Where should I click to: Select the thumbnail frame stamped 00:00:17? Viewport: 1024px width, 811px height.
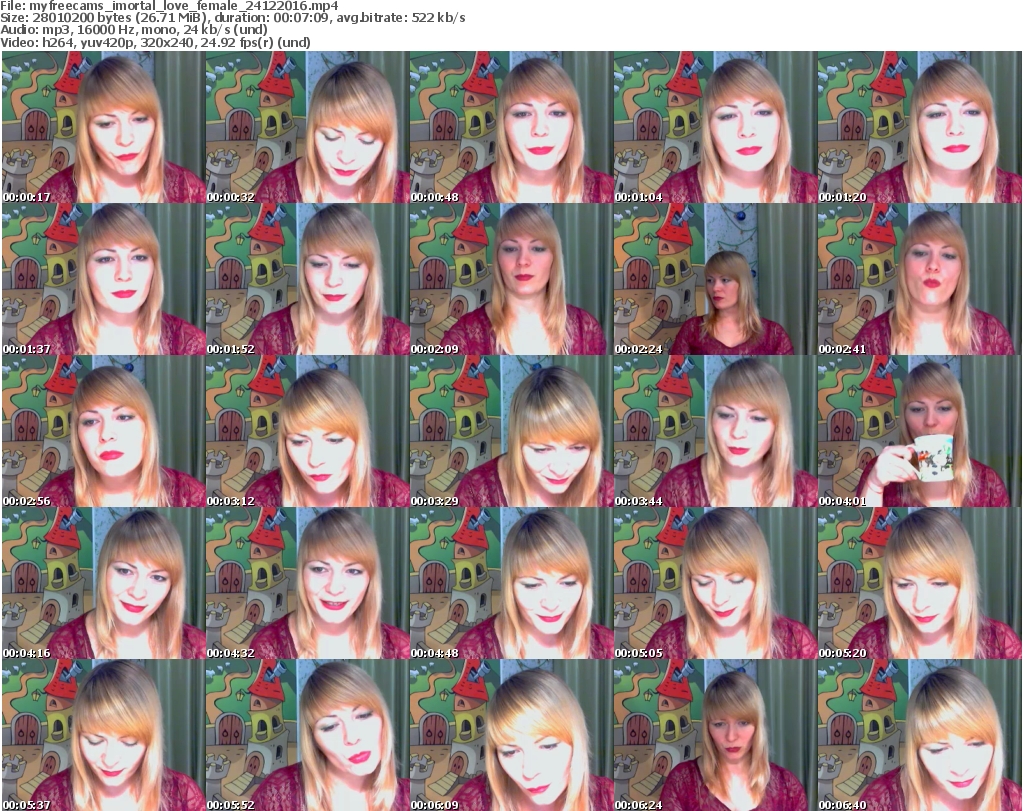[104, 127]
